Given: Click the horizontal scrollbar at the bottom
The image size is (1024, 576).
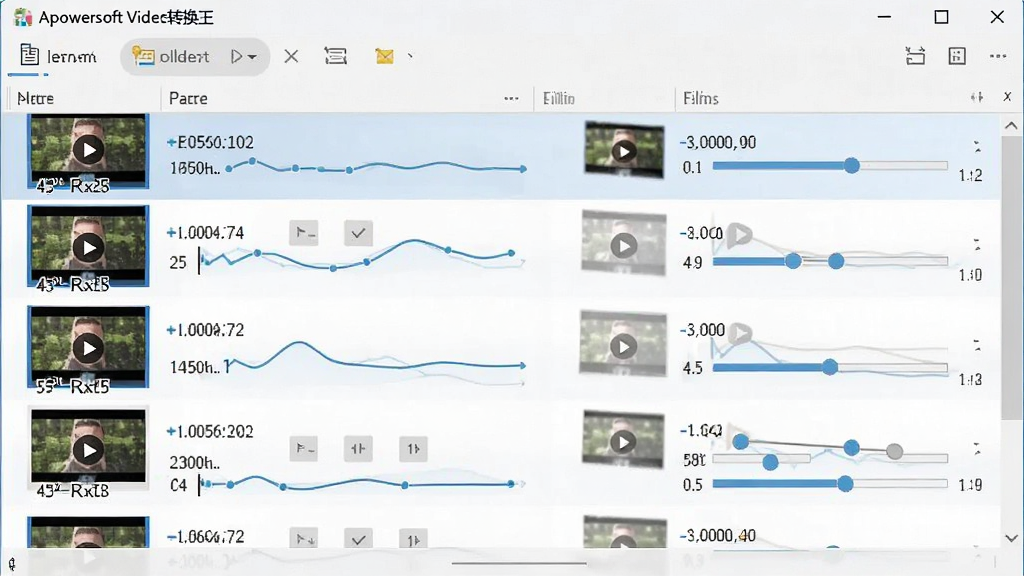Looking at the screenshot, I should pos(519,563).
